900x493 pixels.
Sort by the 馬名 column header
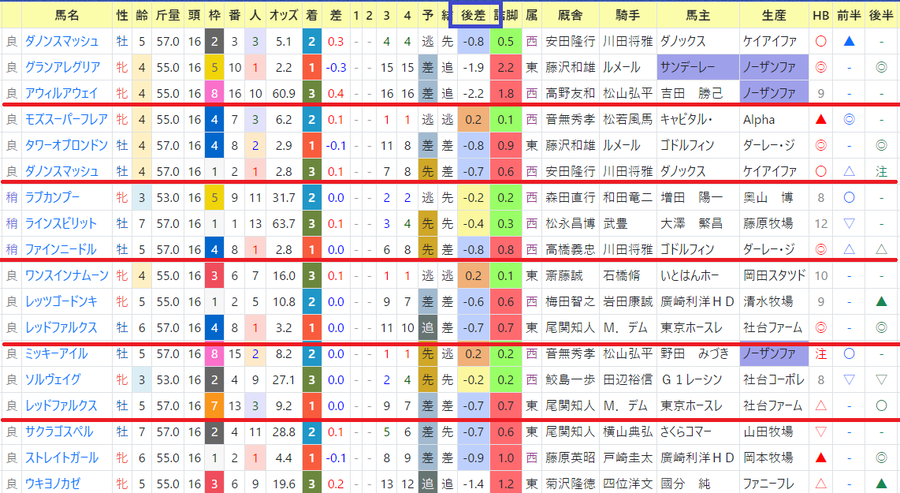coord(67,15)
